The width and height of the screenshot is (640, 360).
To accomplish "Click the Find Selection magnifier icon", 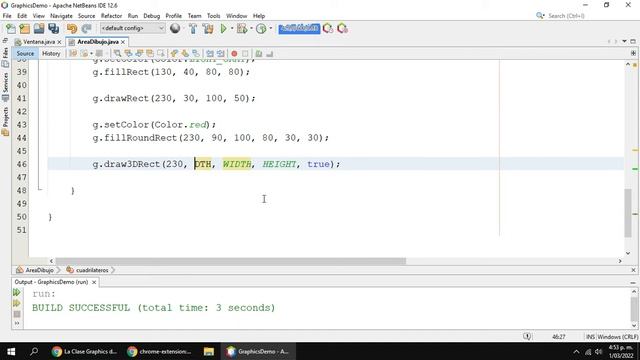I will click(x=117, y=53).
